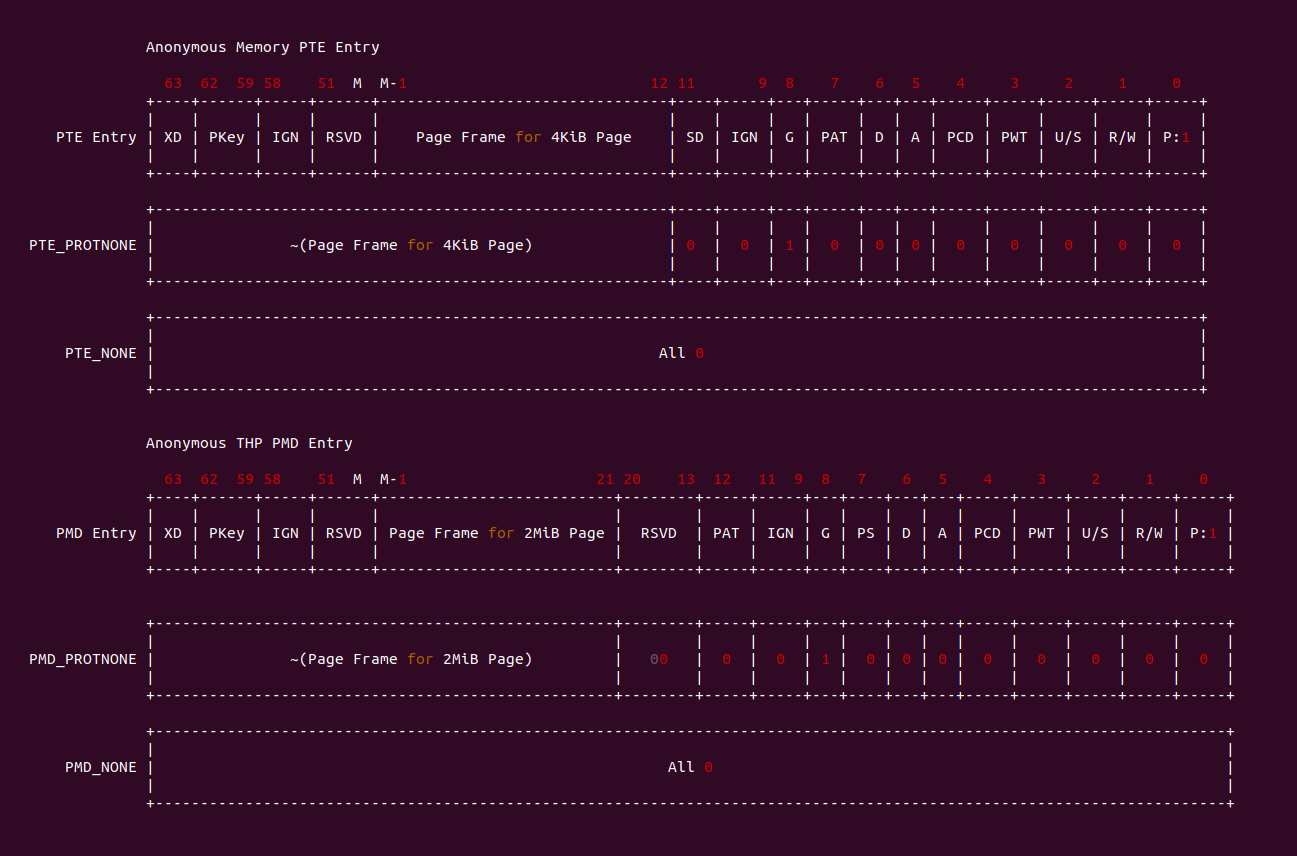Click the 'Anonymous THP PMD Entry' heading
The width and height of the screenshot is (1297, 856).
[249, 443]
